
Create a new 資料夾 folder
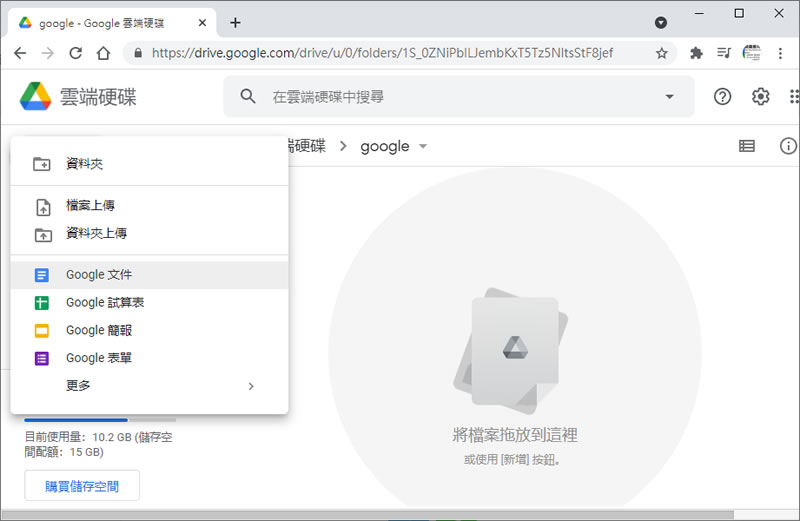(149, 164)
